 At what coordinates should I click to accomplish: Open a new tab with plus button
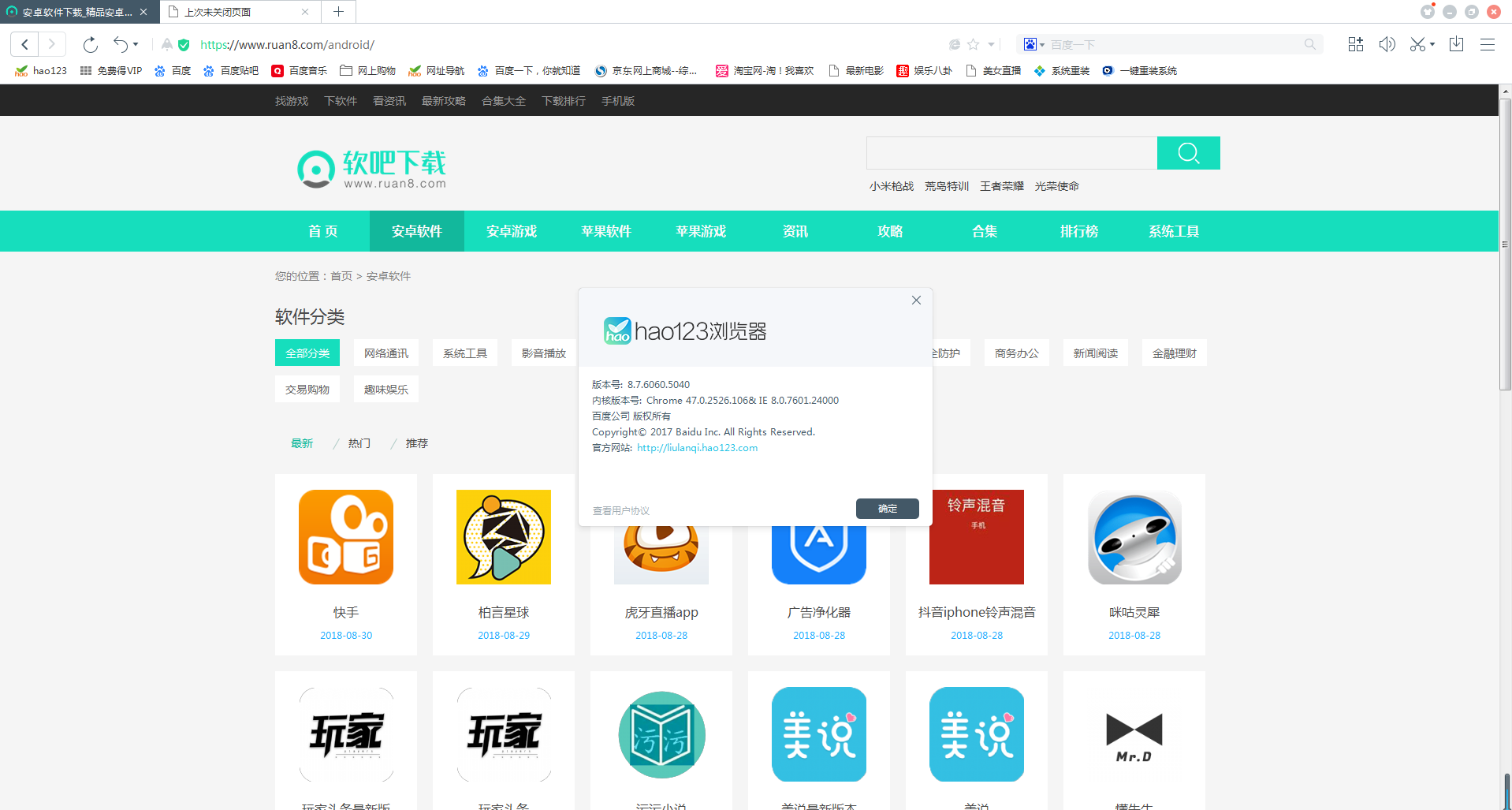click(338, 12)
